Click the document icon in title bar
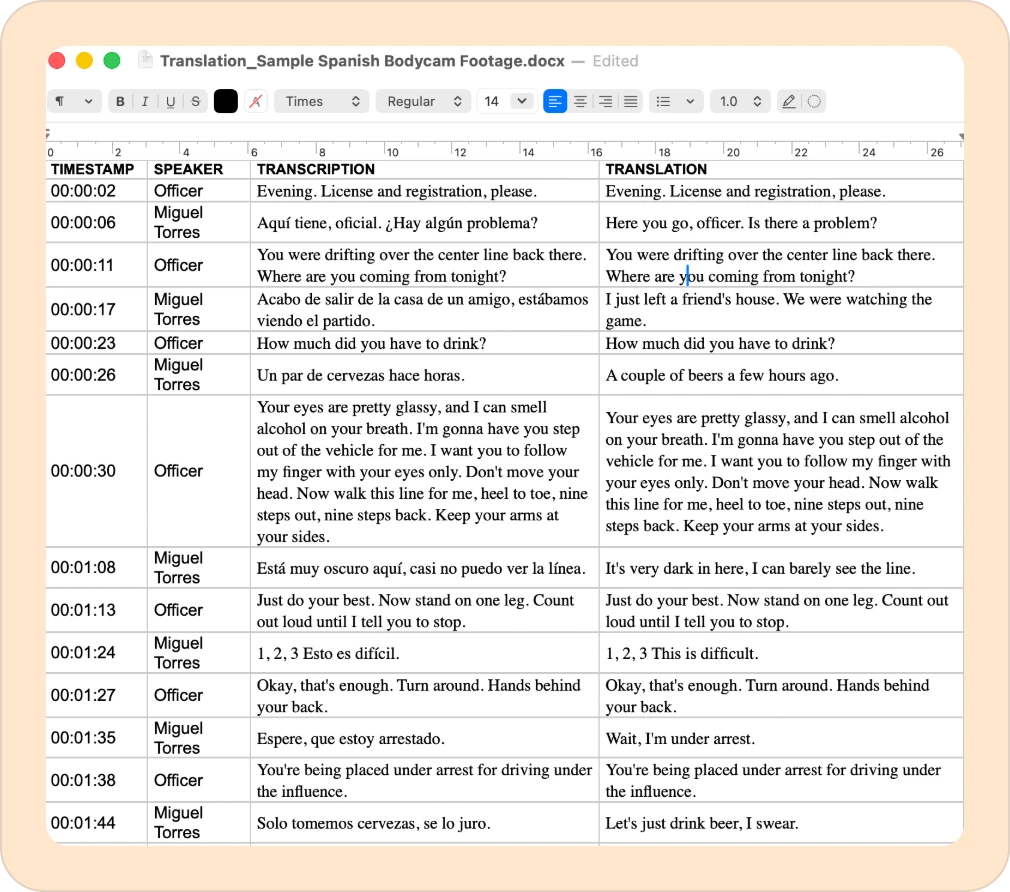 click(146, 61)
